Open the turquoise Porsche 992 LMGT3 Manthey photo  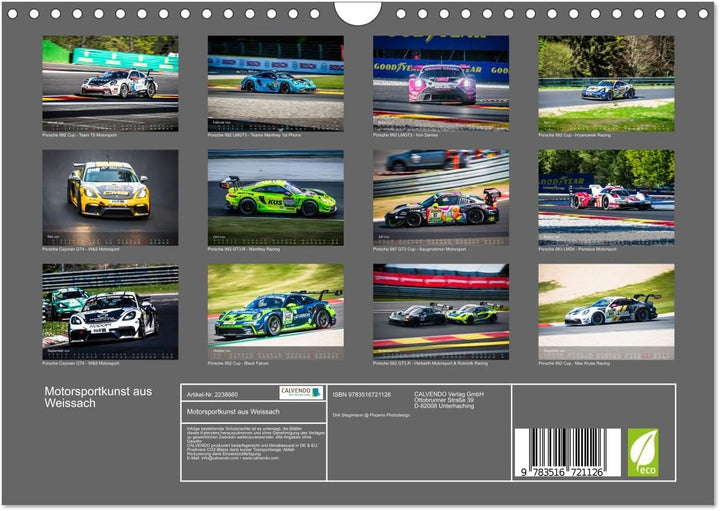click(x=276, y=84)
